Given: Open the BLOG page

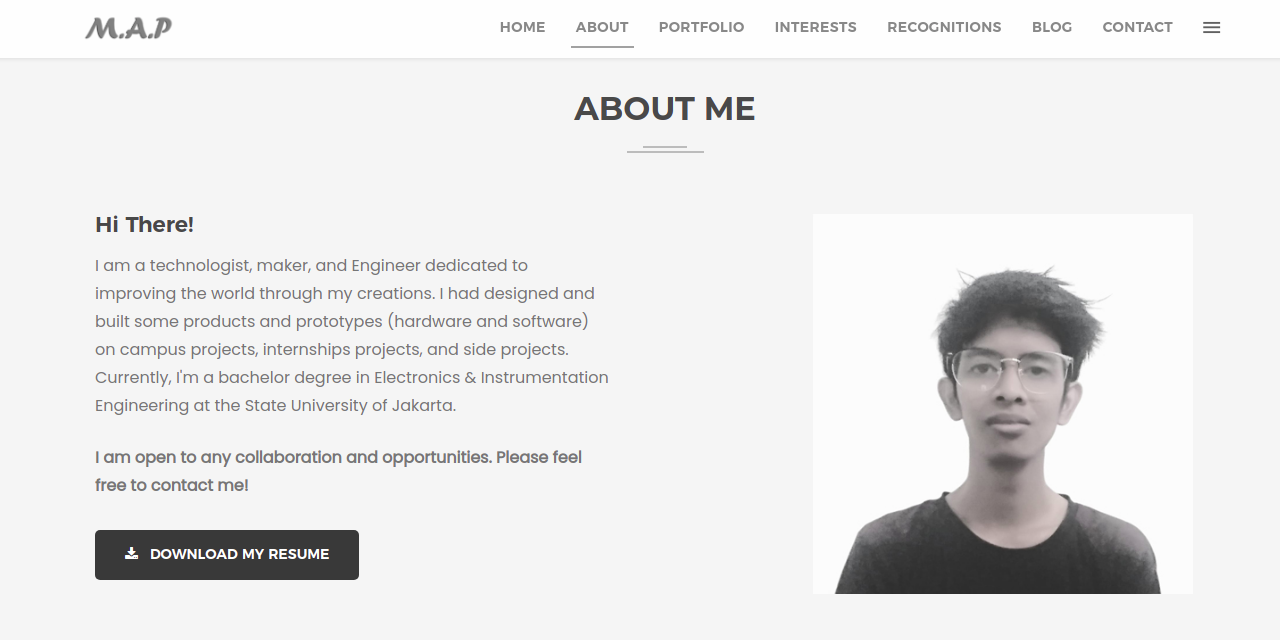Looking at the screenshot, I should 1052,27.
